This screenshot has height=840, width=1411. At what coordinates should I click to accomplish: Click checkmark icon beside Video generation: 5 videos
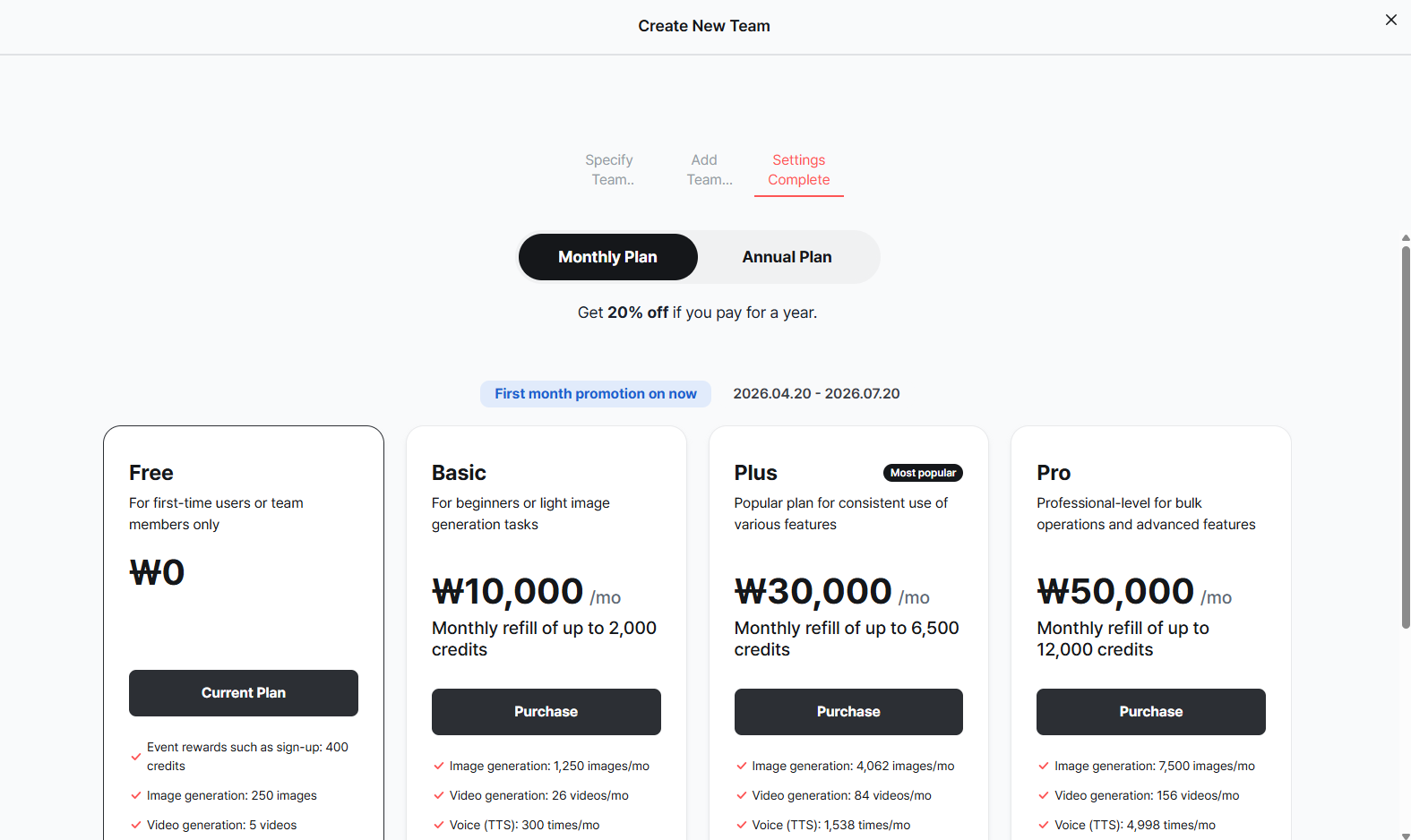[x=136, y=825]
